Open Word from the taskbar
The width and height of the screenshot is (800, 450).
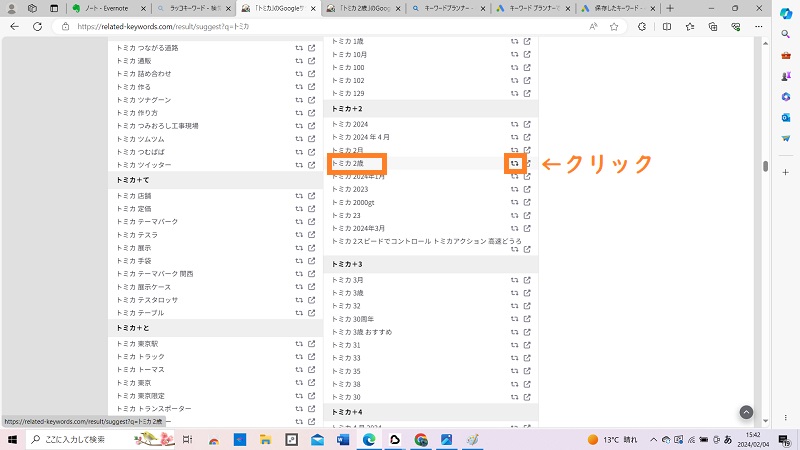(343, 439)
